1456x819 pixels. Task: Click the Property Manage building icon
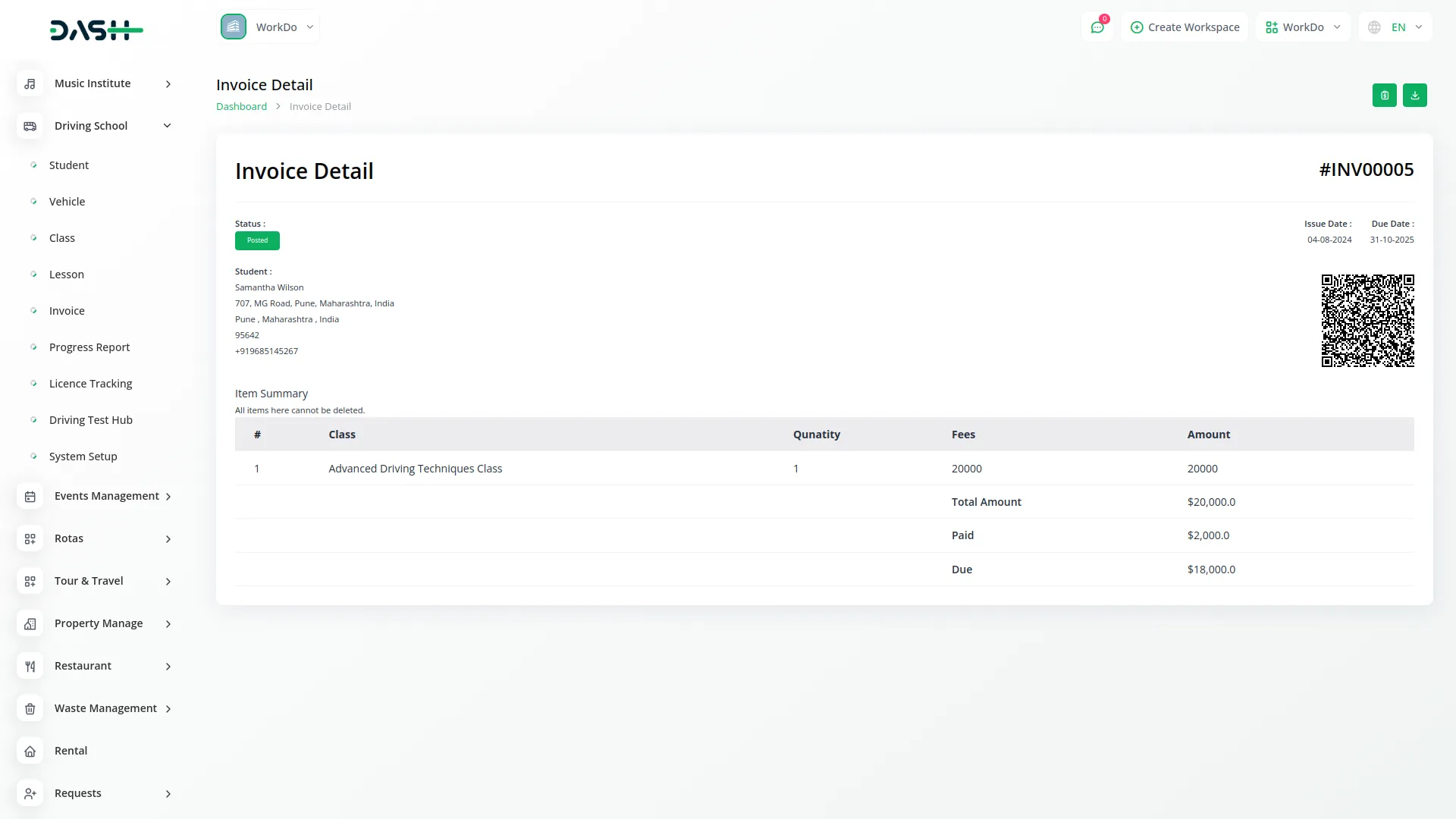pyautogui.click(x=30, y=624)
